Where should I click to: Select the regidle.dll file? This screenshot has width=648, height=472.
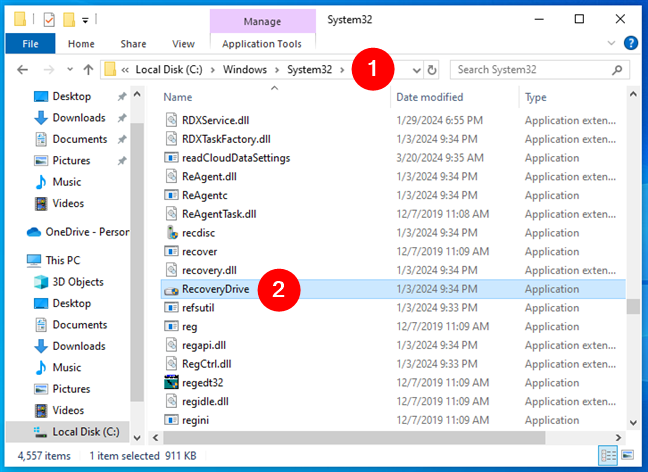tap(205, 401)
